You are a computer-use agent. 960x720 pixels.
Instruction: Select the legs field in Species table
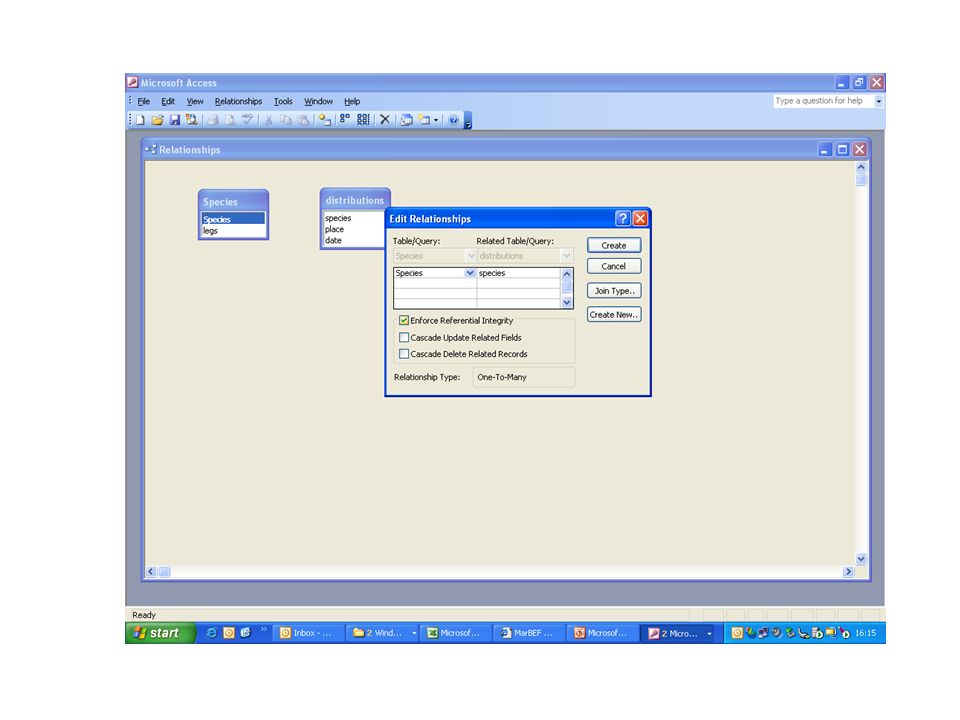[x=233, y=231]
